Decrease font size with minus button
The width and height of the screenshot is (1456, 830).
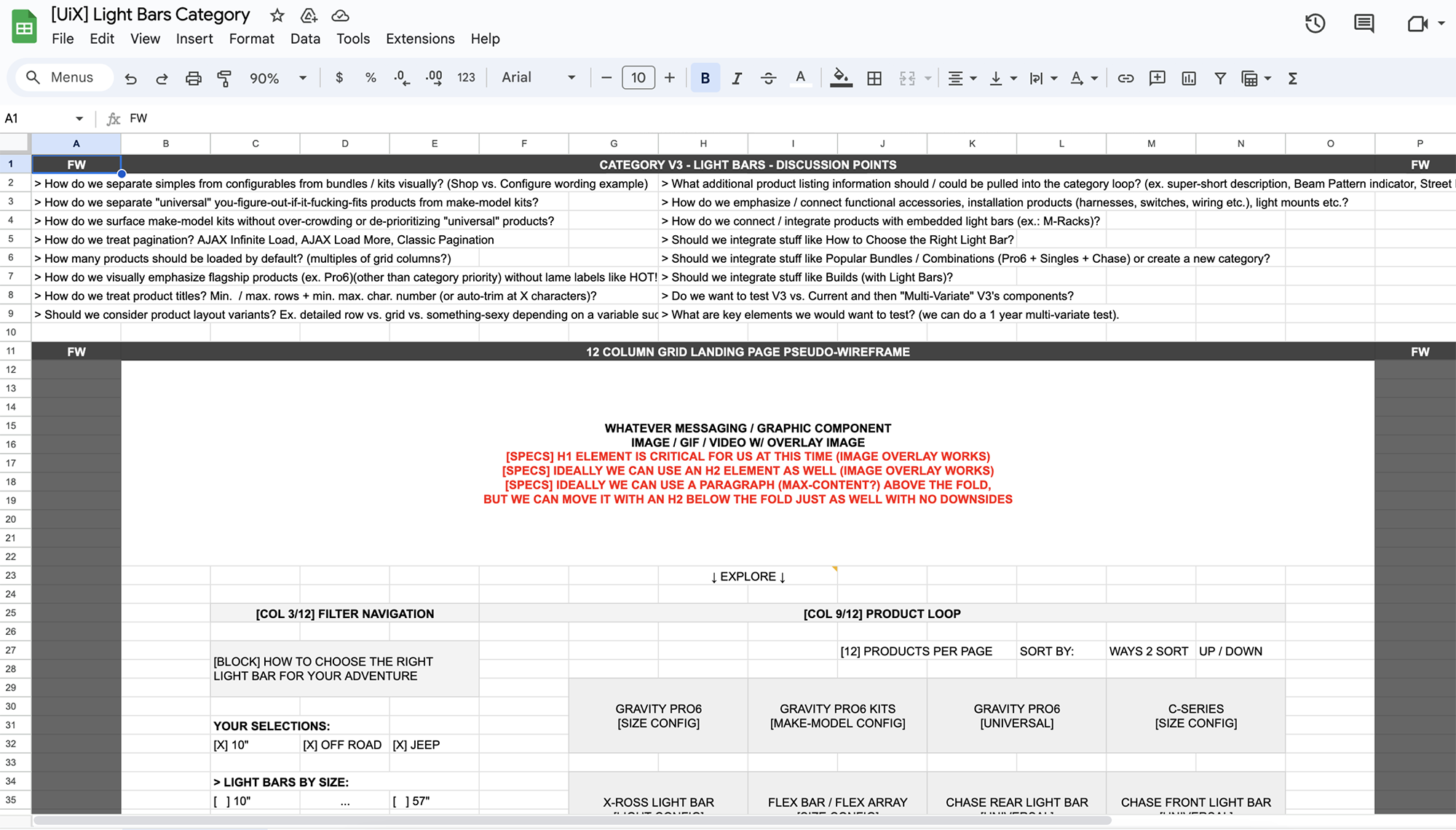click(606, 78)
